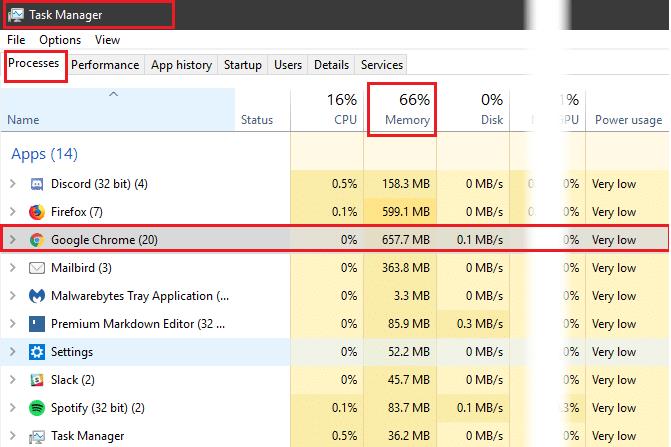Click the 45.7 MB memory value

409,380
